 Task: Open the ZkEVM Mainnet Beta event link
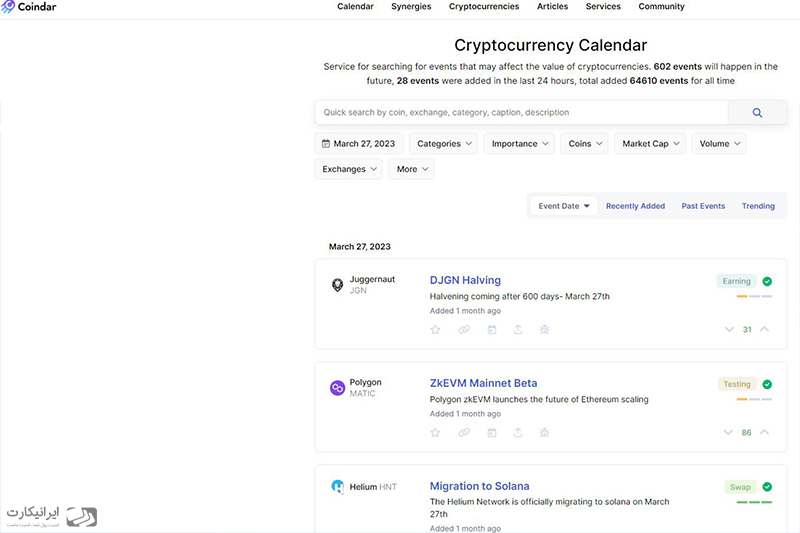(483, 383)
